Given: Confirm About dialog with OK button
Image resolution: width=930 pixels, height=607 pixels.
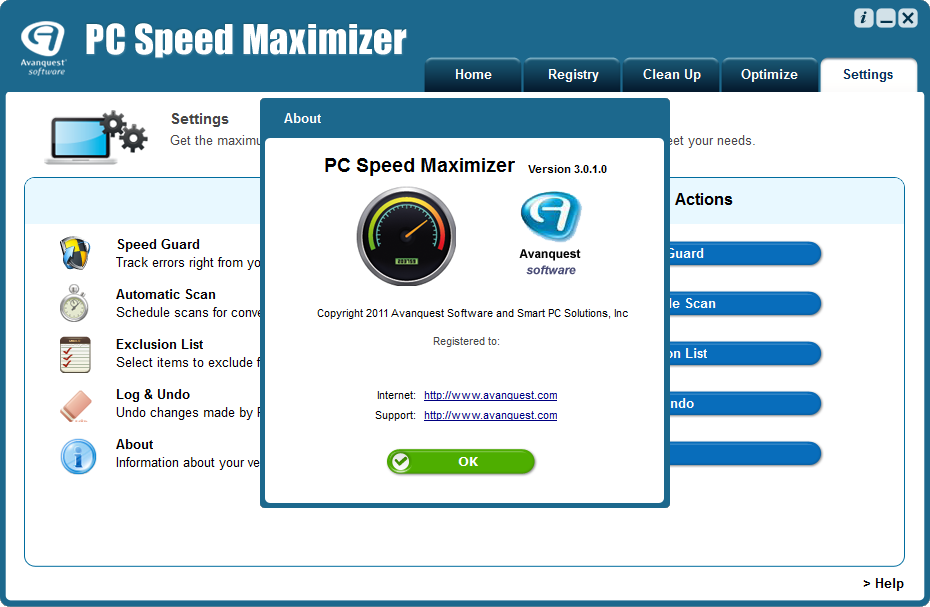Looking at the screenshot, I should [x=461, y=462].
